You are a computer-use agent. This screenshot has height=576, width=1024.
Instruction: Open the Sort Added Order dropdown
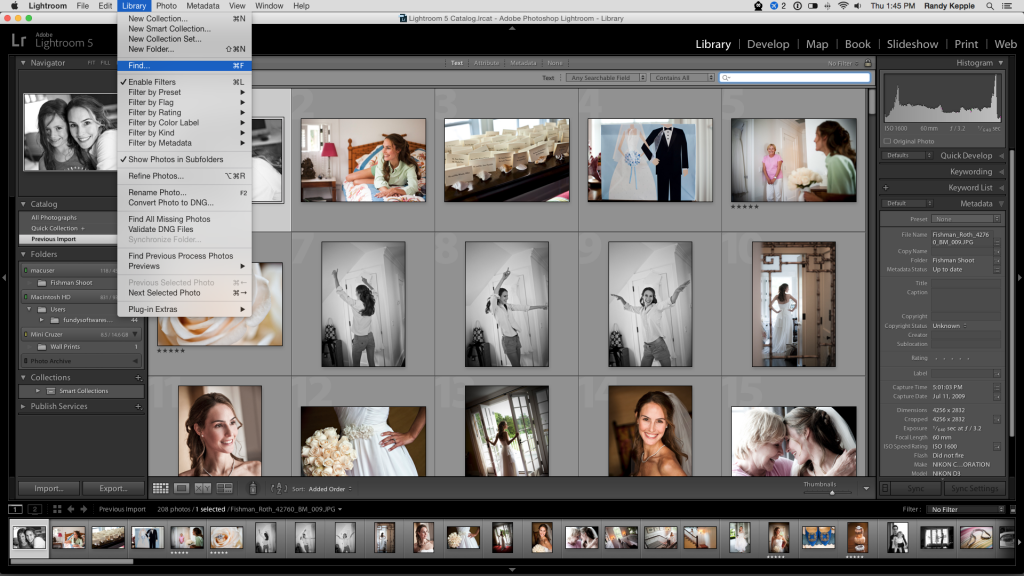330,489
